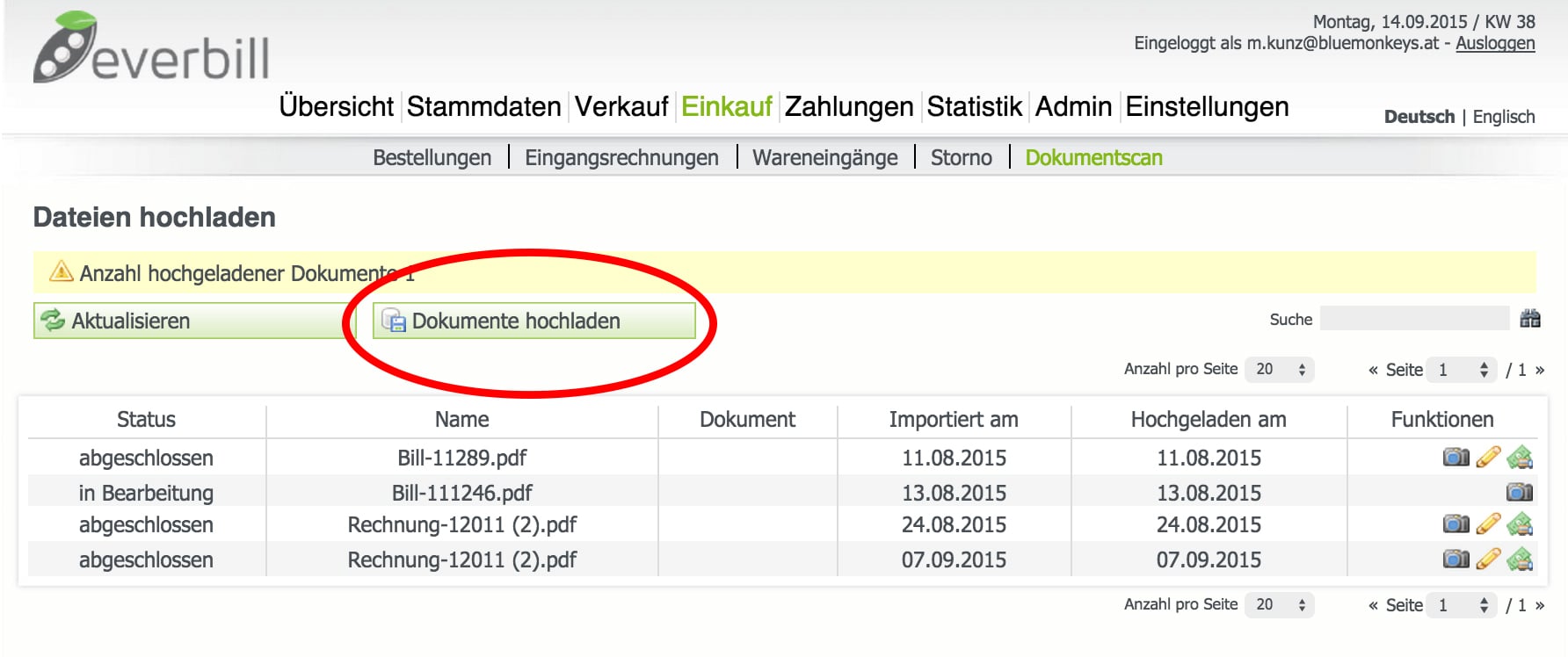The width and height of the screenshot is (1568, 657).
Task: Click camera icon for Bill-111246.pdf
Action: [x=1520, y=493]
